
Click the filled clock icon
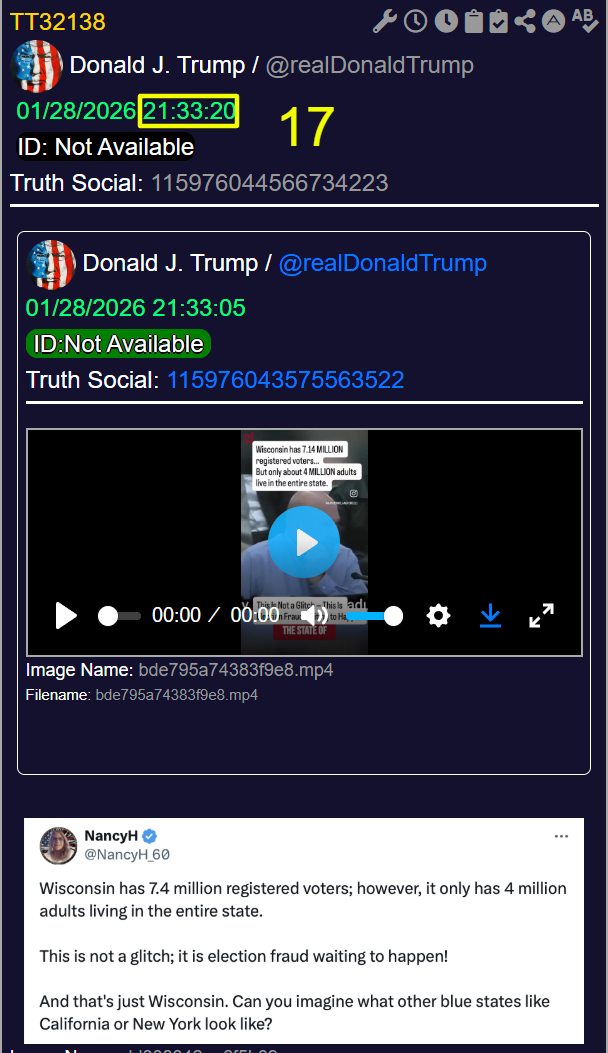click(x=445, y=21)
